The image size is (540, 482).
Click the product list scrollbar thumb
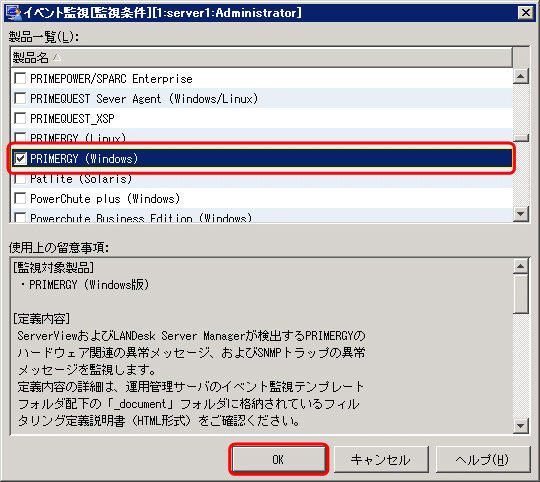click(x=521, y=138)
